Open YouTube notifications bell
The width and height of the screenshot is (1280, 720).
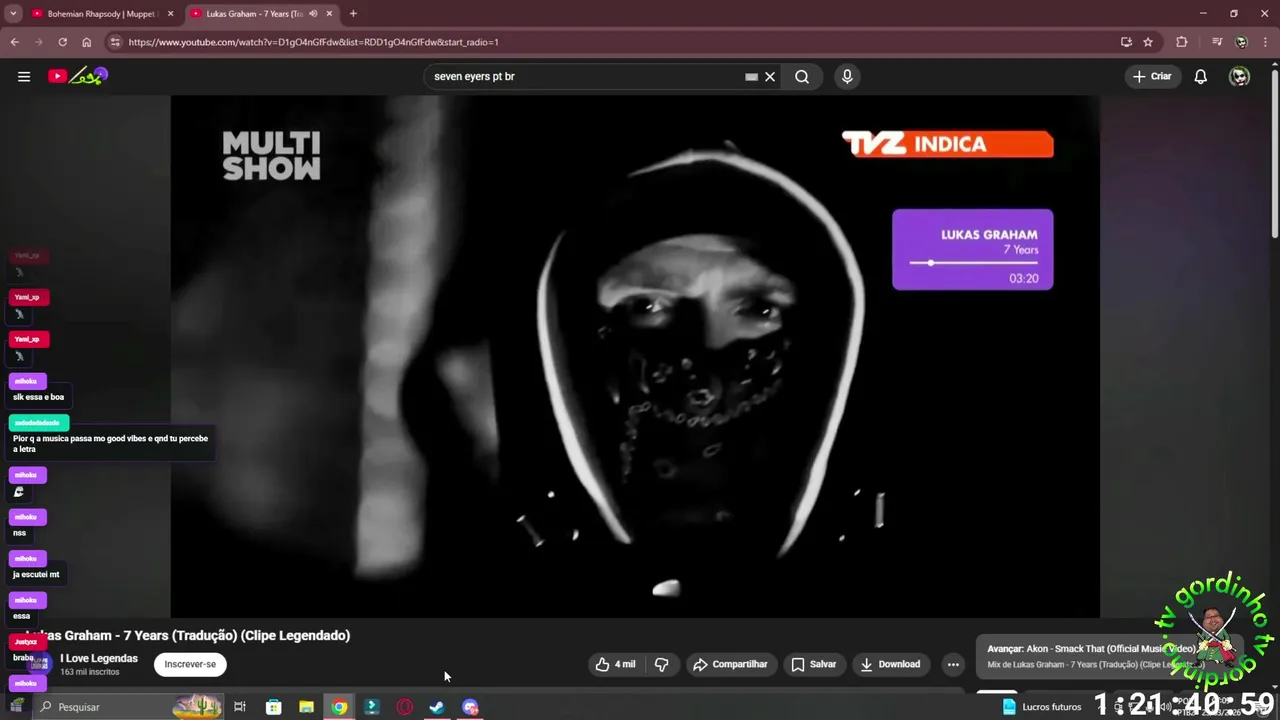(1201, 76)
